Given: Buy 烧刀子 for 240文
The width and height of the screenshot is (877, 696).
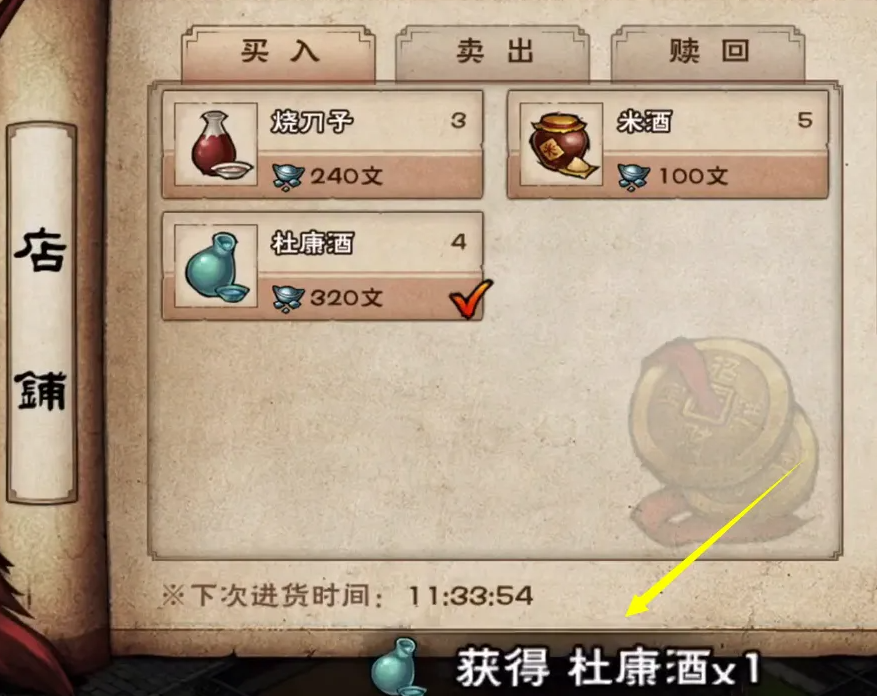Looking at the screenshot, I should tap(322, 144).
